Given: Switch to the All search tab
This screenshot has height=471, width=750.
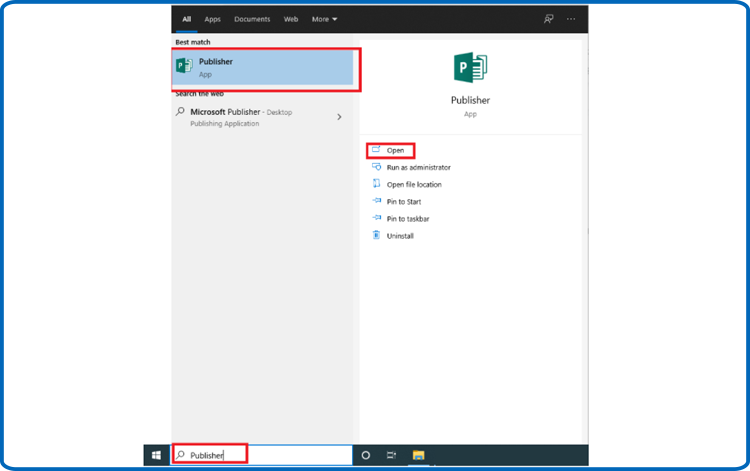Looking at the screenshot, I should (x=187, y=19).
